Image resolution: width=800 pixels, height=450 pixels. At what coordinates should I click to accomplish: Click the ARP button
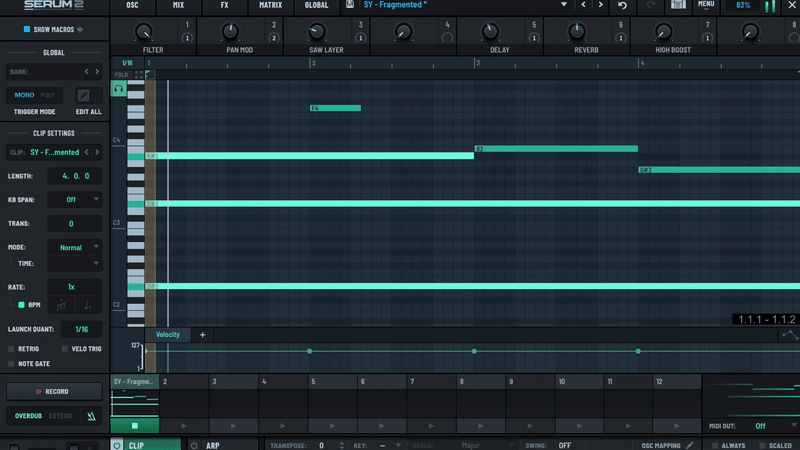point(212,445)
